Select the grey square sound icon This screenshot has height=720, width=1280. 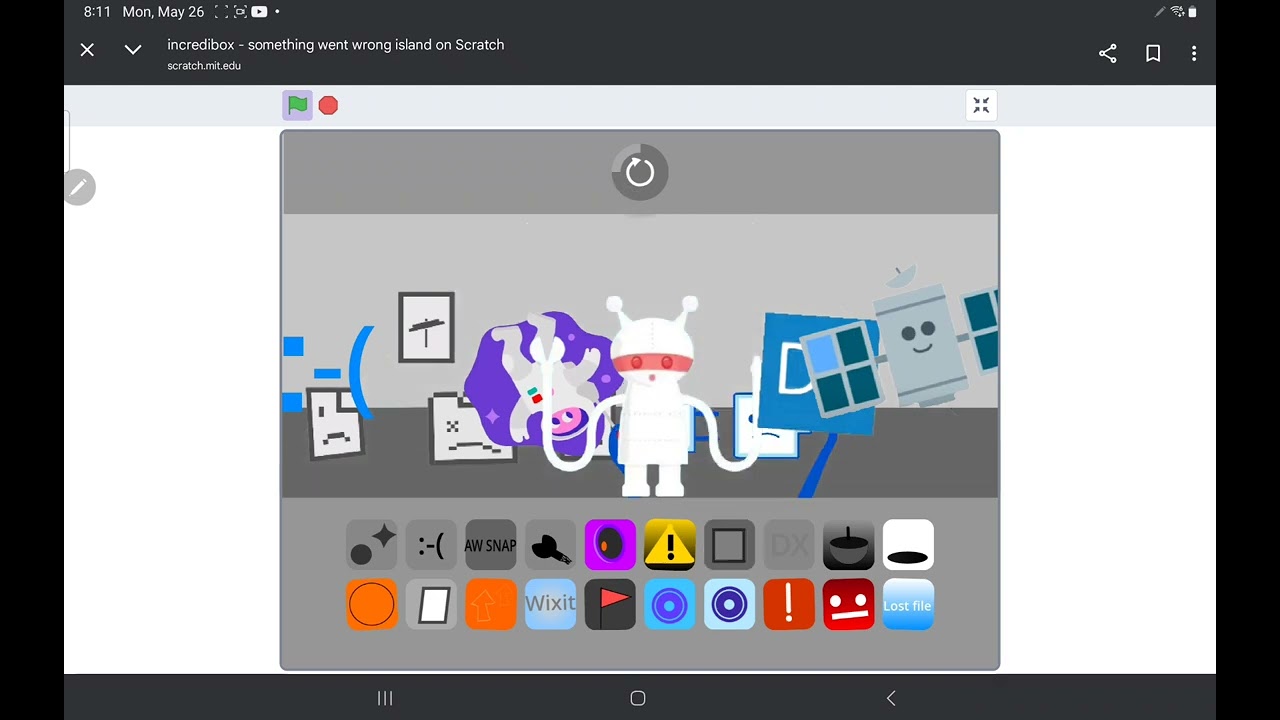coord(729,545)
